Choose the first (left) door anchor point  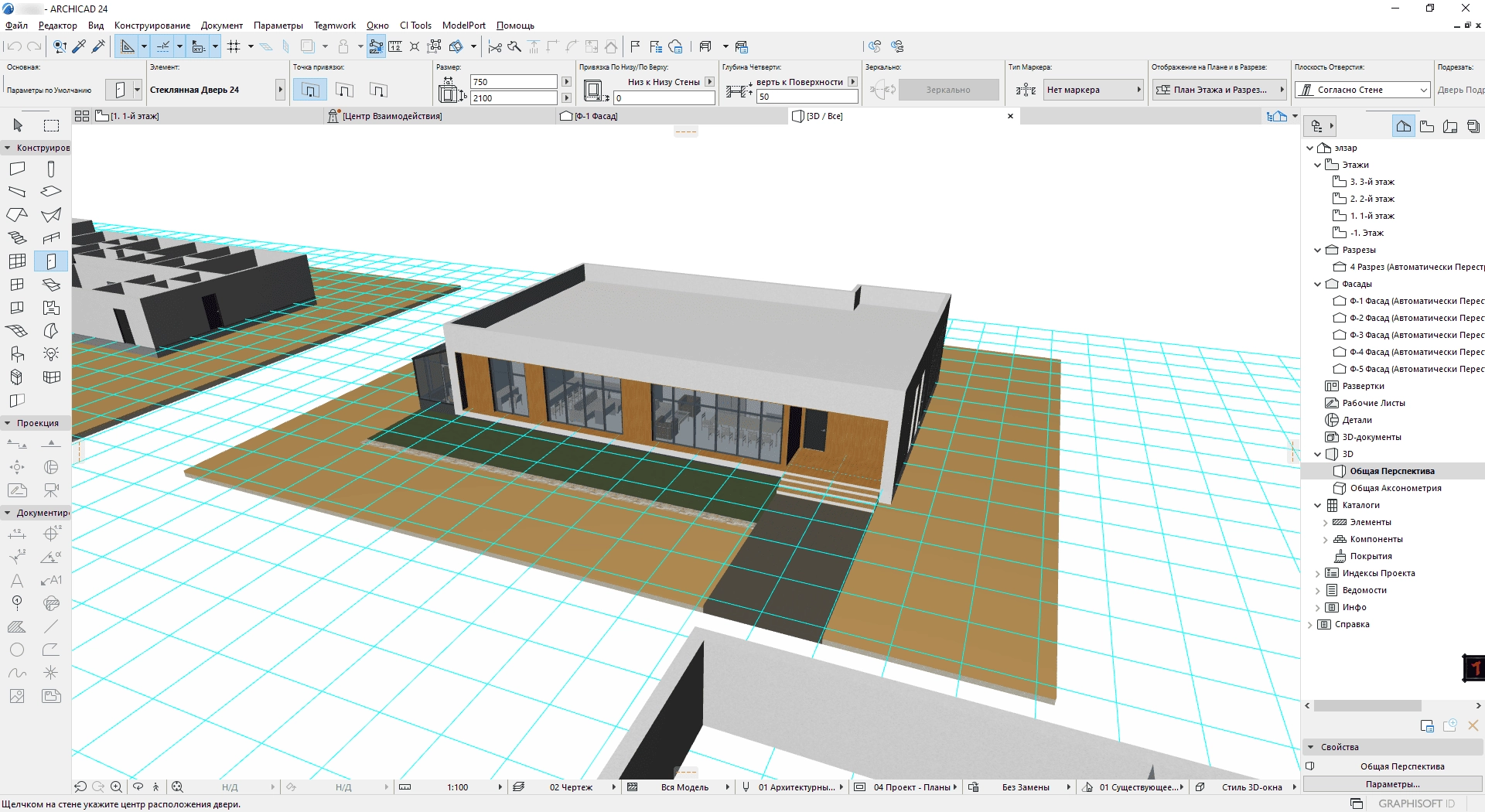click(x=310, y=90)
